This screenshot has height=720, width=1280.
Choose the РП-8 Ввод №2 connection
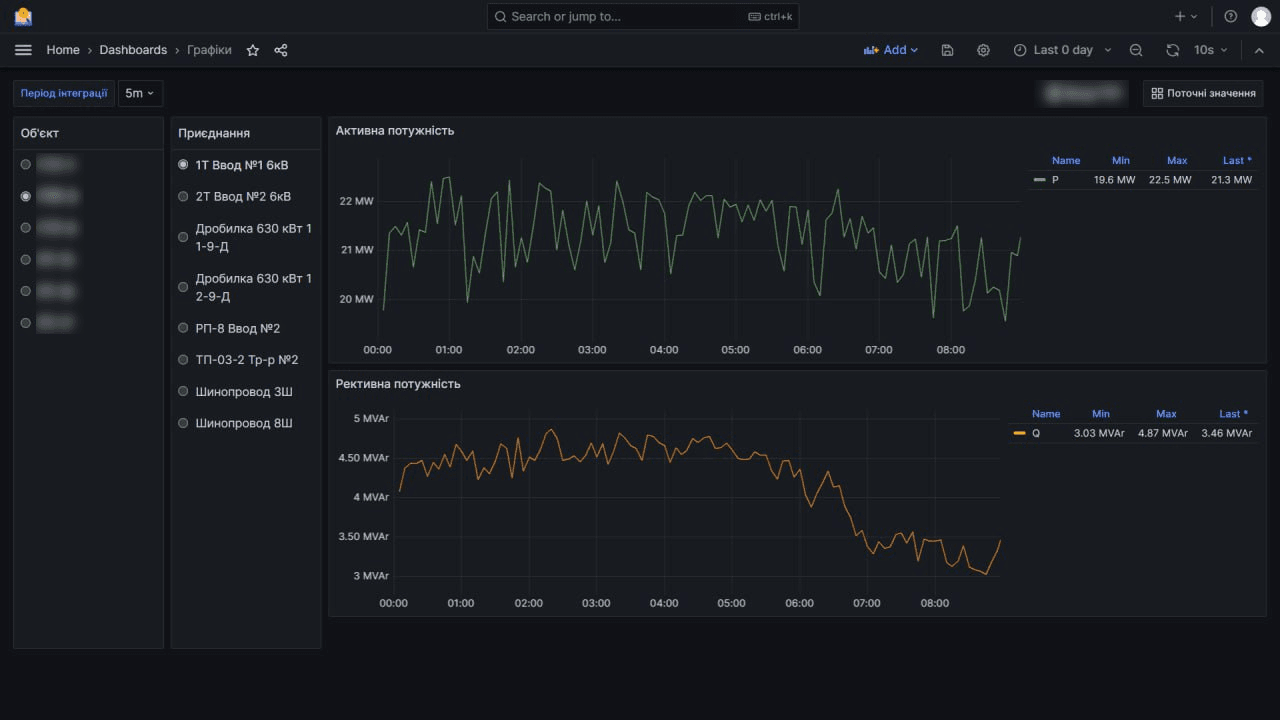183,328
